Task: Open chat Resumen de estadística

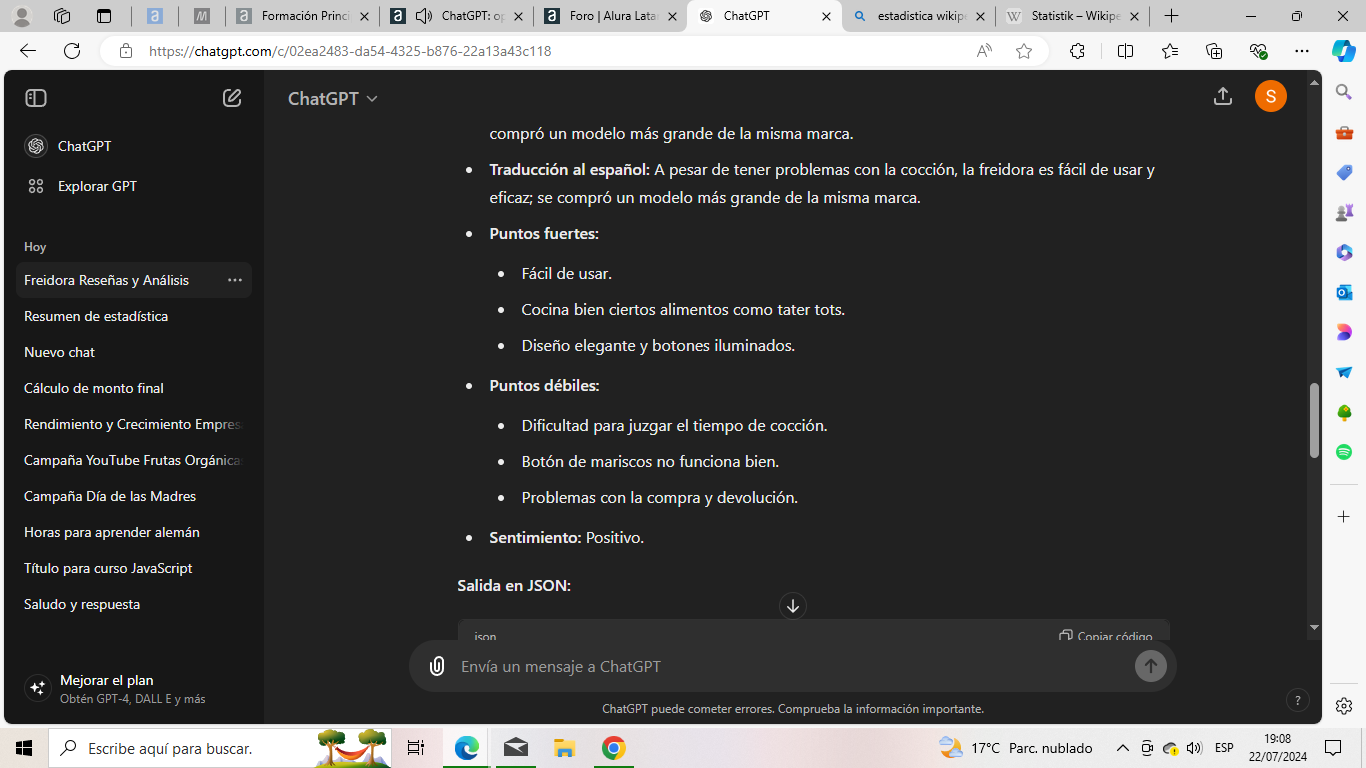Action: pos(134,316)
